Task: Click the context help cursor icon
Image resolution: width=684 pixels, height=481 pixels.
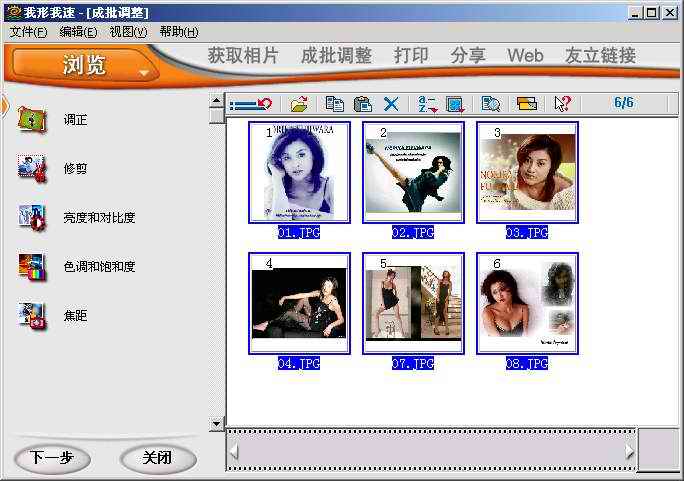Action: 562,104
